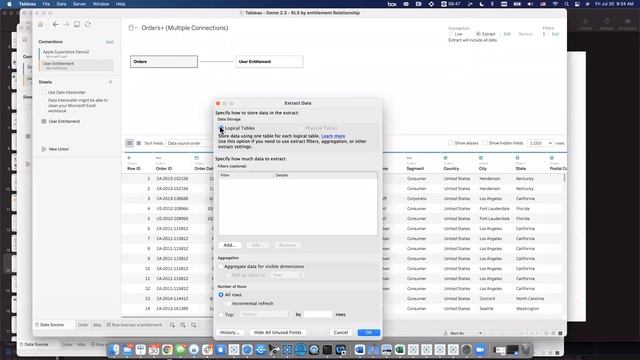
Task: Open the rows count dropdown showing 1,000
Action: pyautogui.click(x=540, y=143)
